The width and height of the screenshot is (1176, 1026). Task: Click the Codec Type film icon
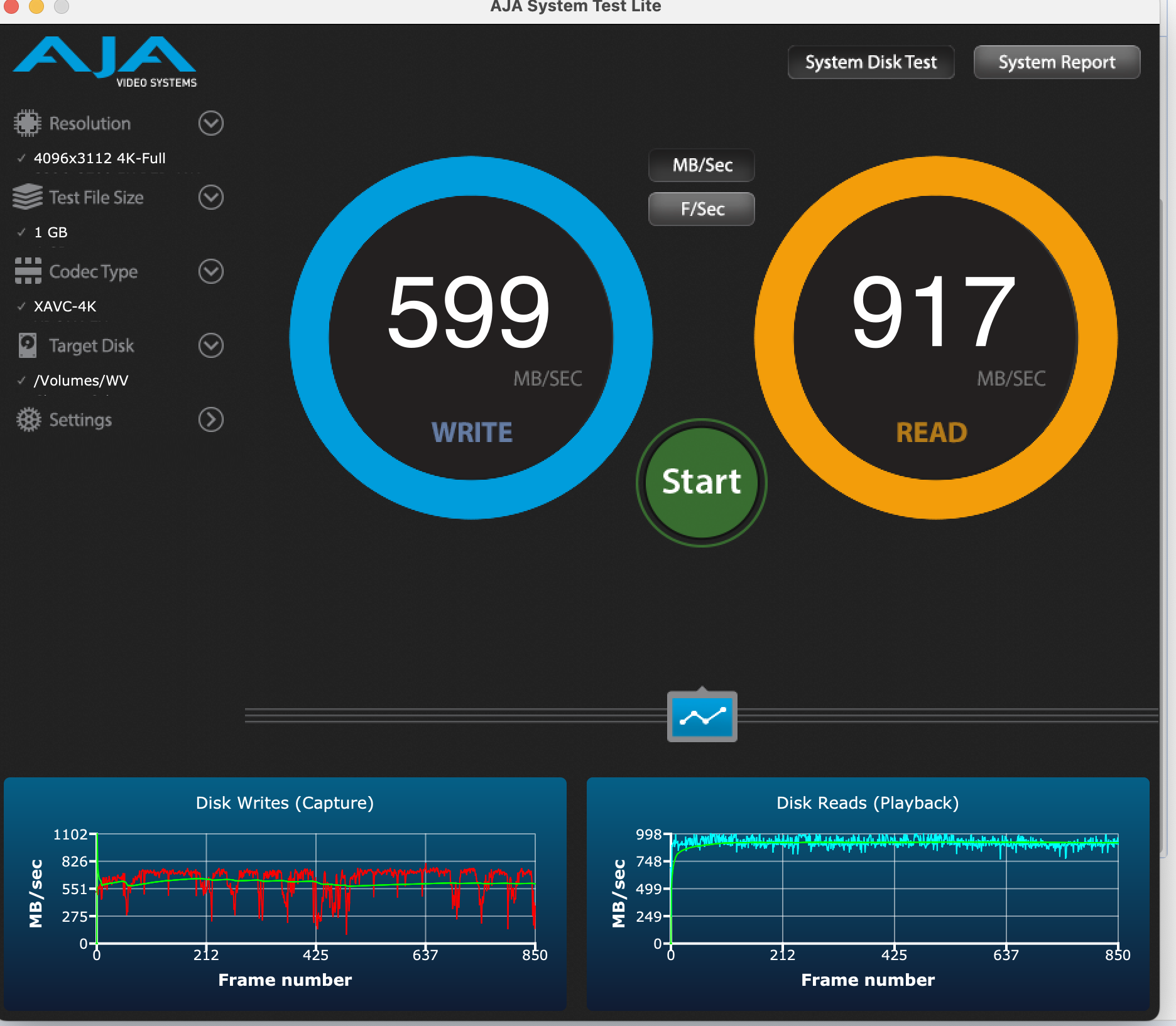pos(28,271)
